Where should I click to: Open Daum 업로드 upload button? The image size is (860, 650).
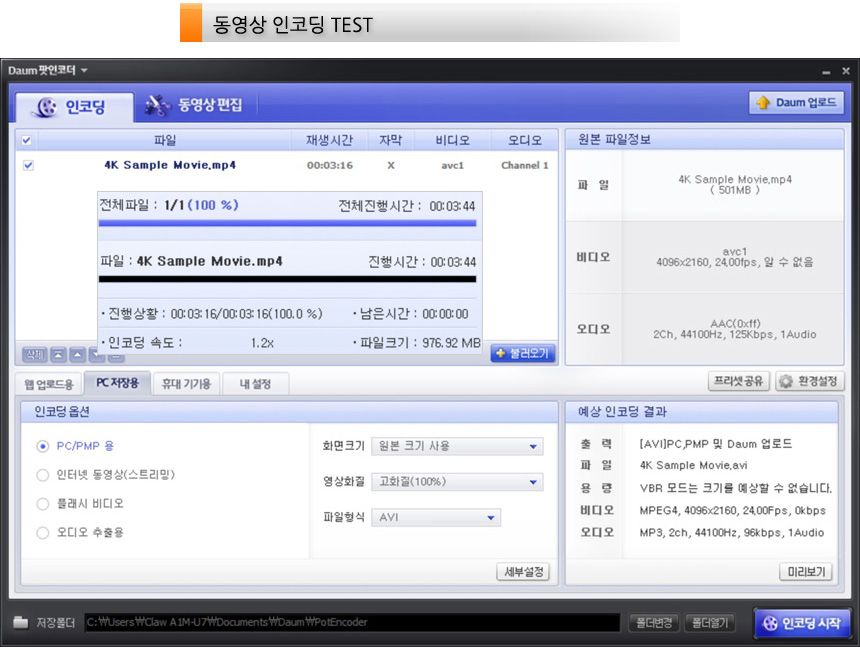(x=796, y=103)
